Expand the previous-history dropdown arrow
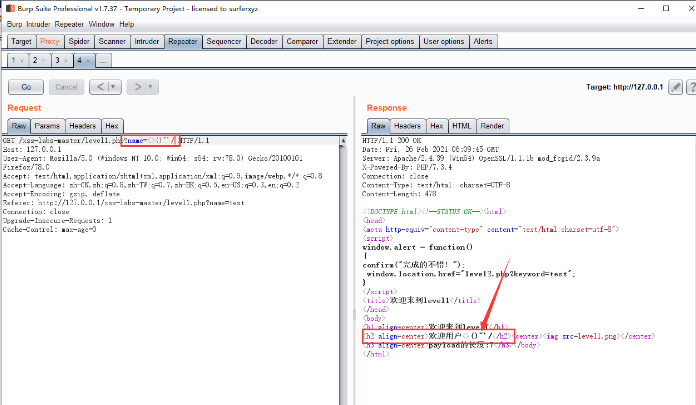This screenshot has height=405, width=696. pos(114,87)
